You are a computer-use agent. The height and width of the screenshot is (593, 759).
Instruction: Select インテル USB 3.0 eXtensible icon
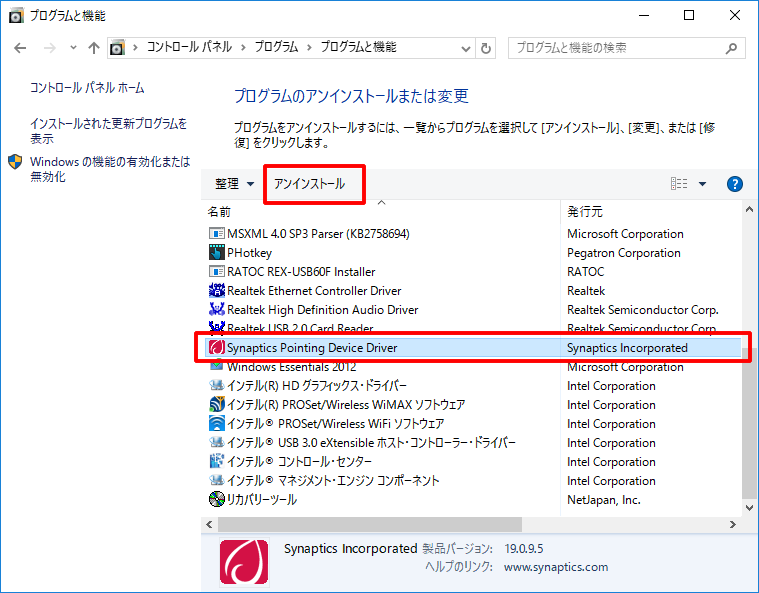click(216, 442)
